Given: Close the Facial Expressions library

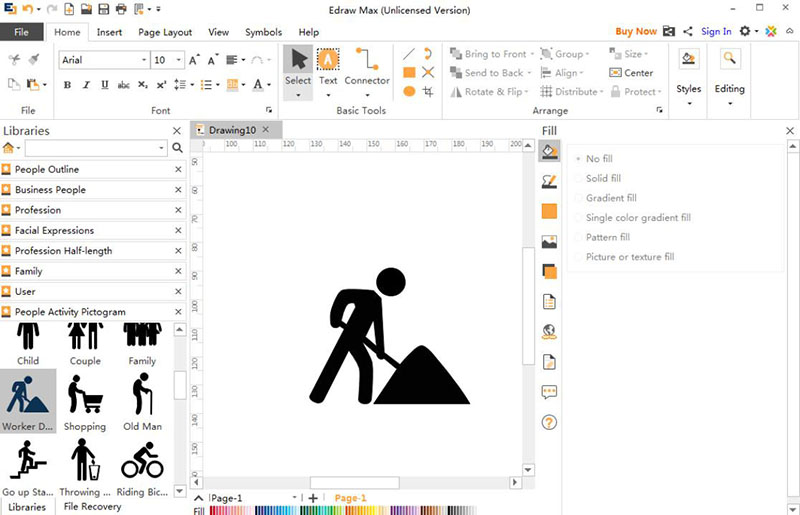Looking at the screenshot, I should click(x=178, y=230).
